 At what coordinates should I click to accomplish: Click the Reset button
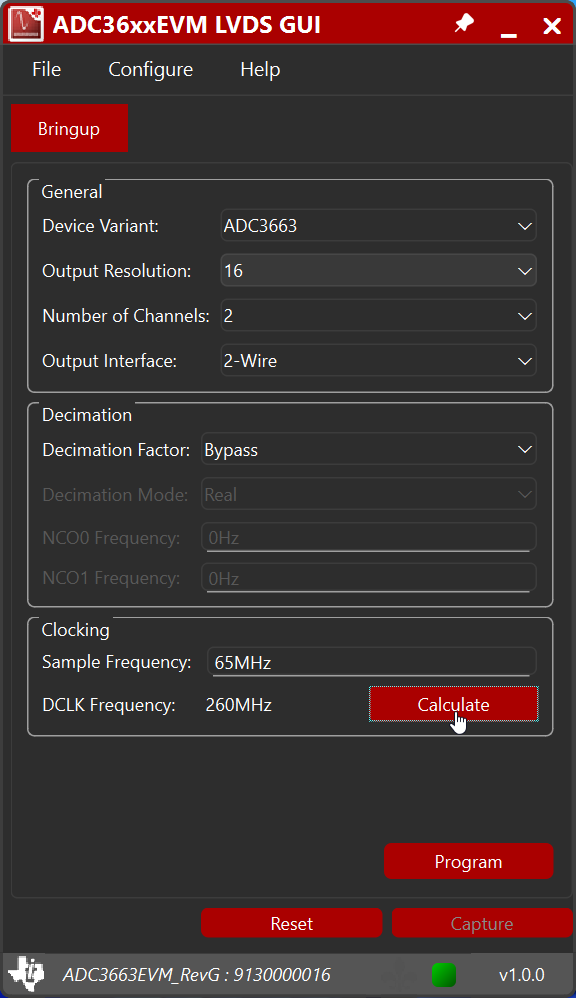pyautogui.click(x=291, y=922)
